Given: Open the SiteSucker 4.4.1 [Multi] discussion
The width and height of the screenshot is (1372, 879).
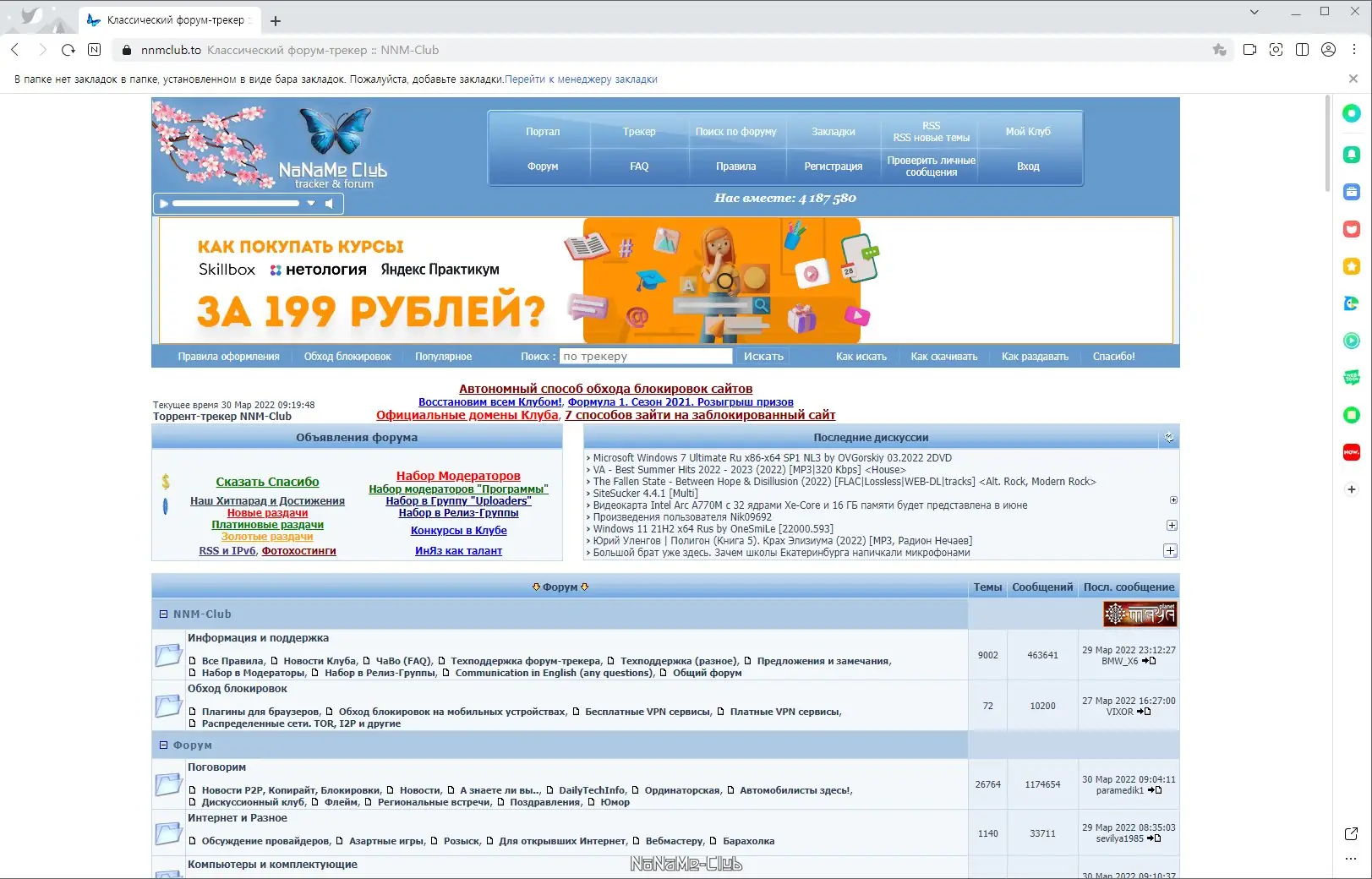Looking at the screenshot, I should pos(645,494).
